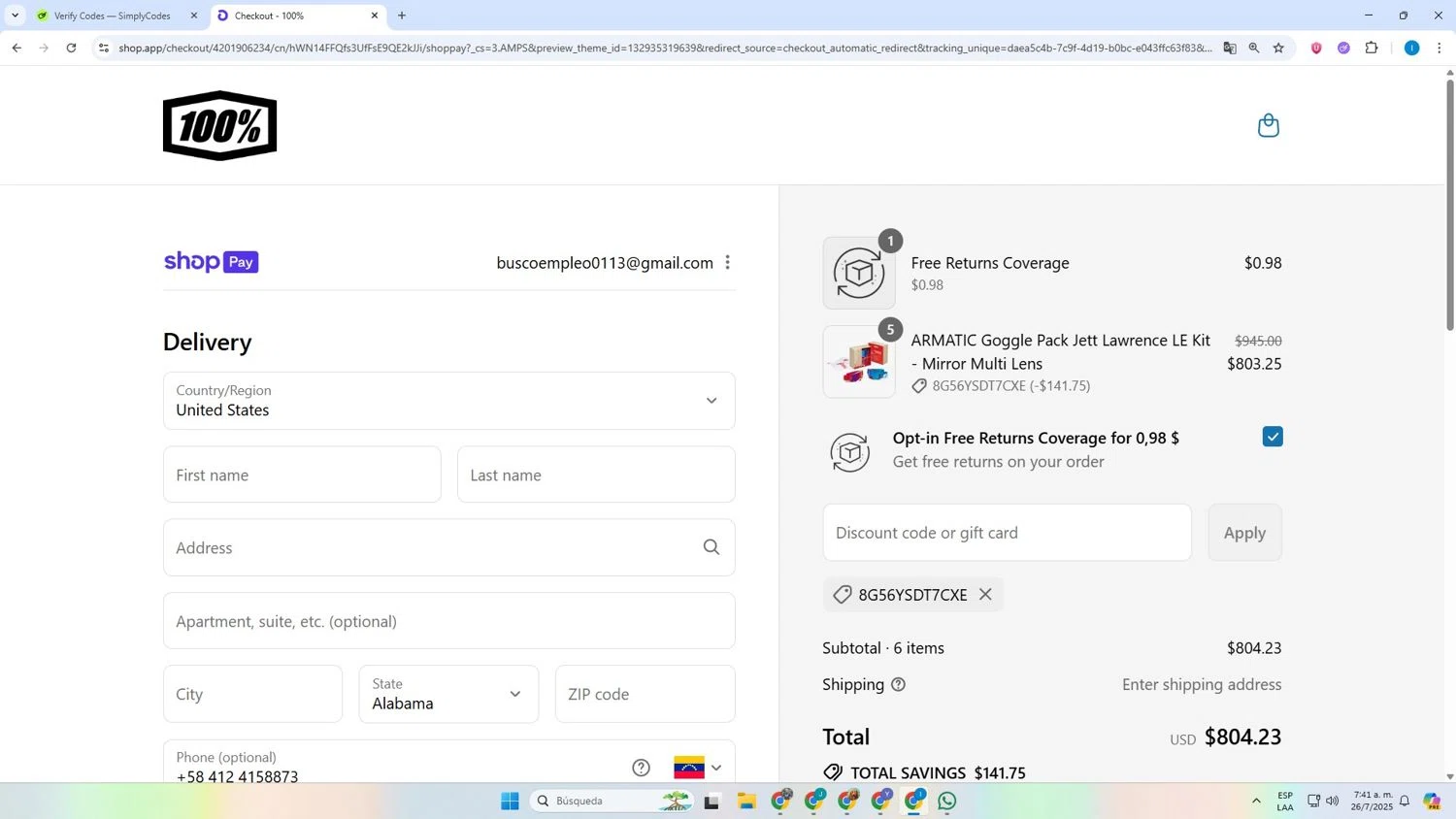Open phone country flag selector
Screen dimensions: 1456x819
pos(698,768)
